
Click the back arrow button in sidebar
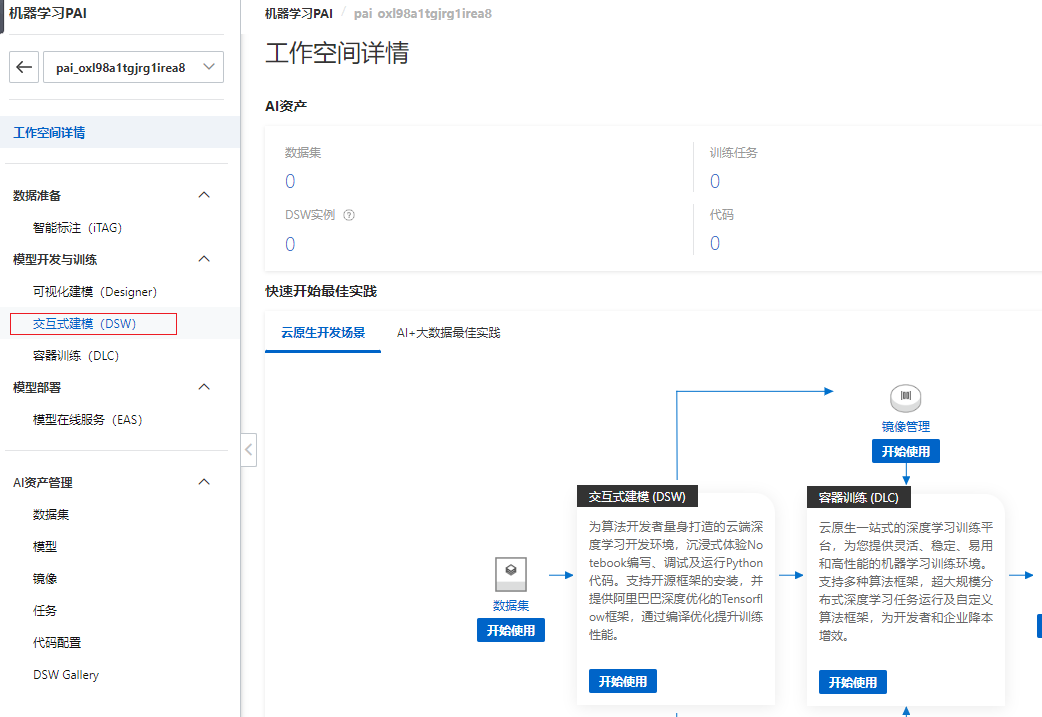pyautogui.click(x=25, y=67)
